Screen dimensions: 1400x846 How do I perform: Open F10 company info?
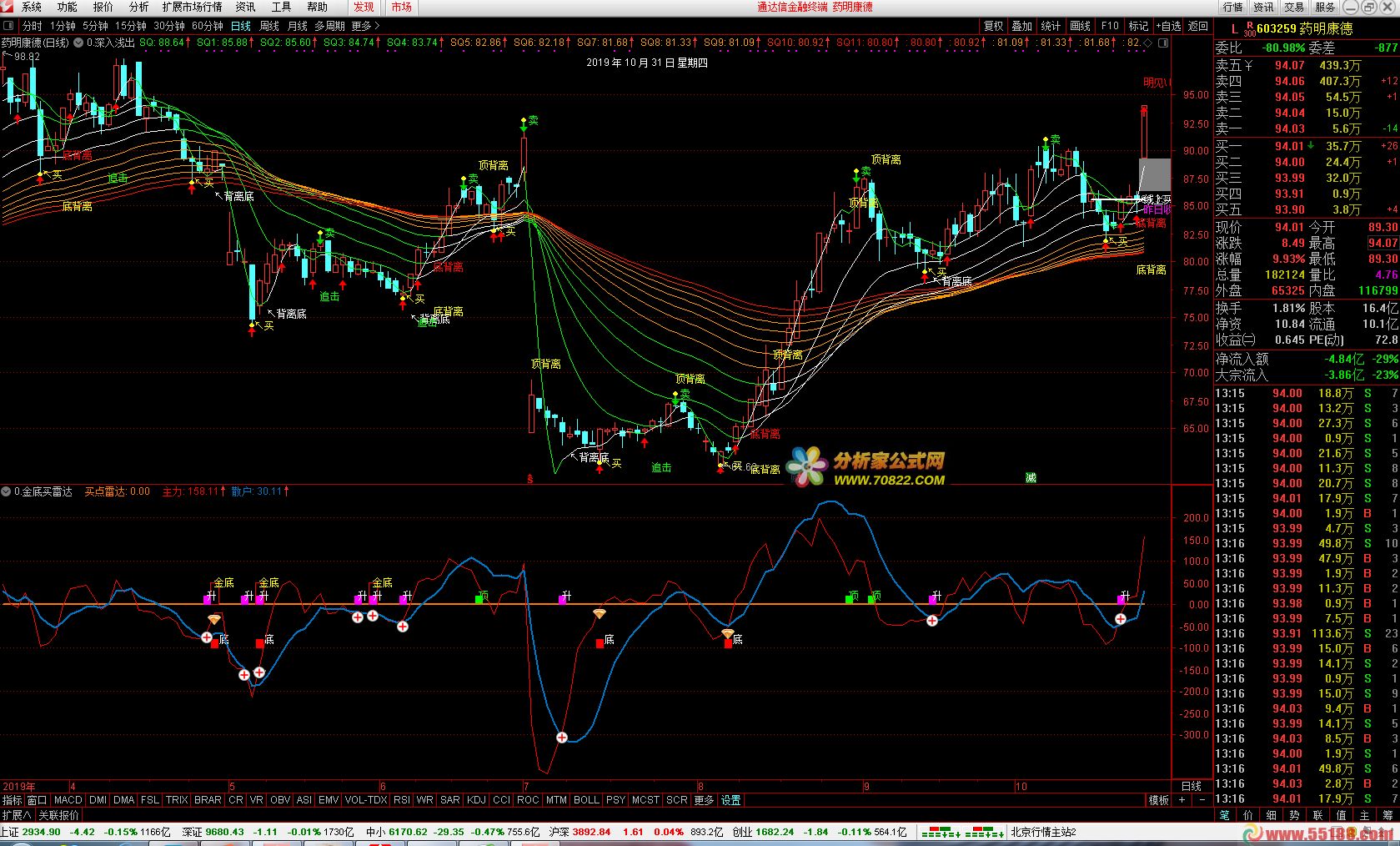point(1110,27)
